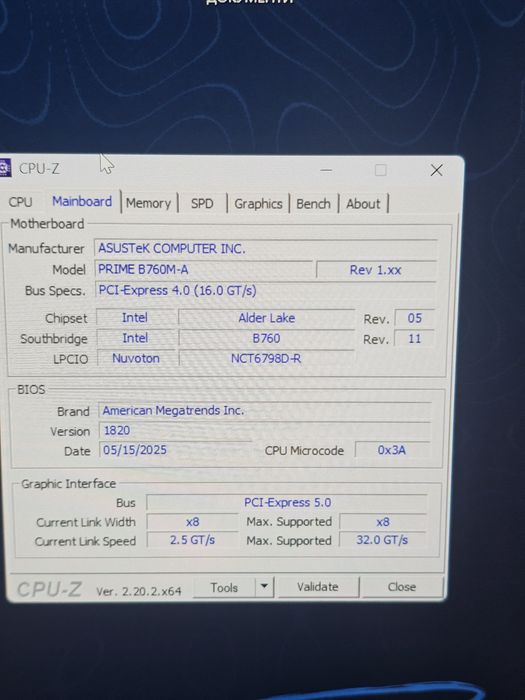Click the CPU Microcode 0x3A value
This screenshot has height=700, width=525.
tap(392, 450)
